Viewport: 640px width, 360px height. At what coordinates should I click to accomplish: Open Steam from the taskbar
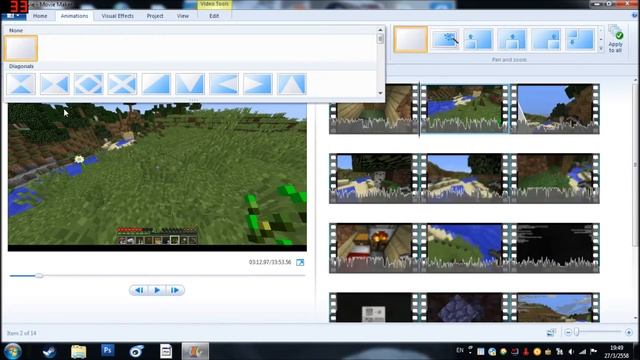point(49,351)
